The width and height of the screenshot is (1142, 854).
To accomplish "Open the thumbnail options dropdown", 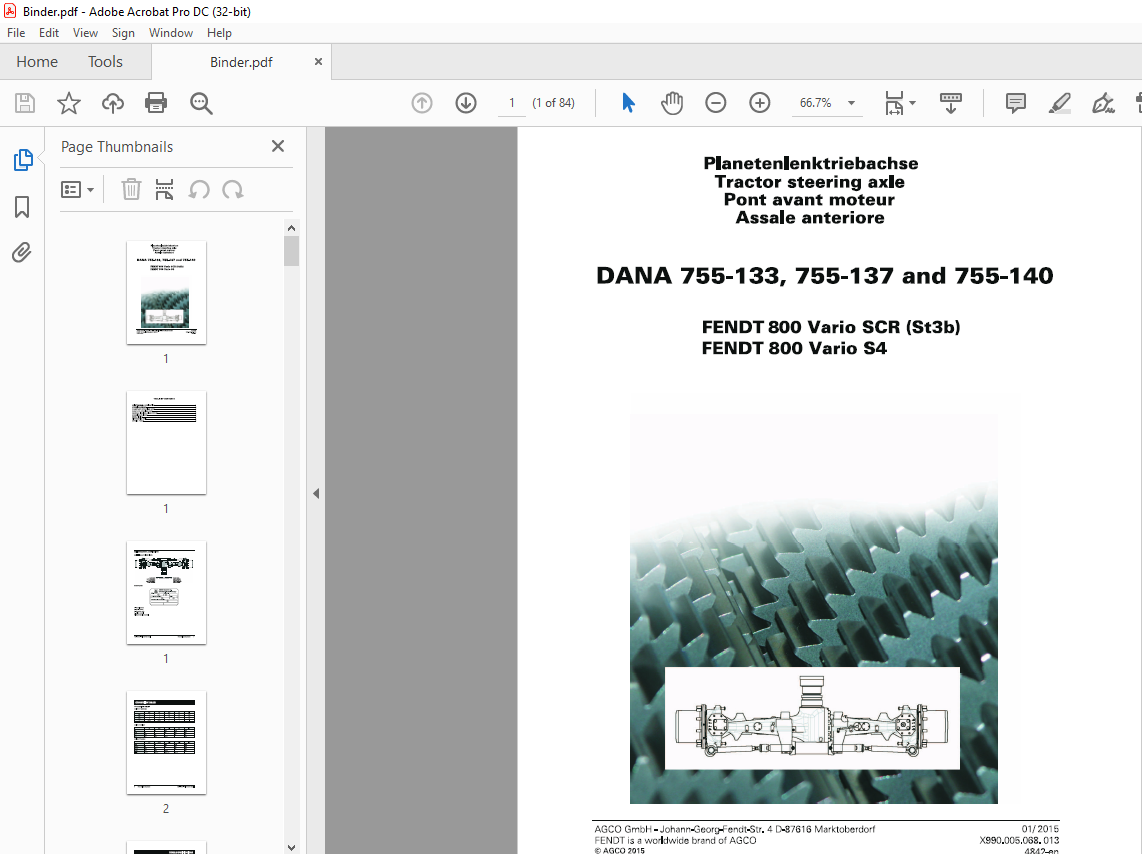I will click(x=77, y=190).
